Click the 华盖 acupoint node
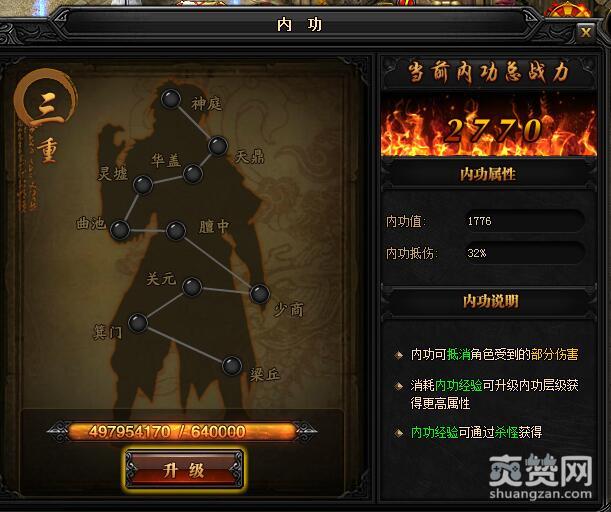611x512 pixels. [192, 174]
